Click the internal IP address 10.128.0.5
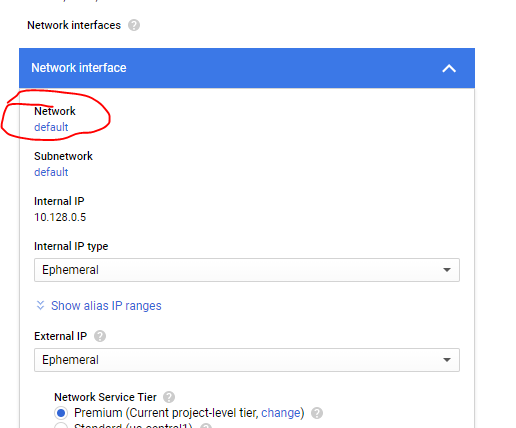This screenshot has height=428, width=516. [x=60, y=217]
